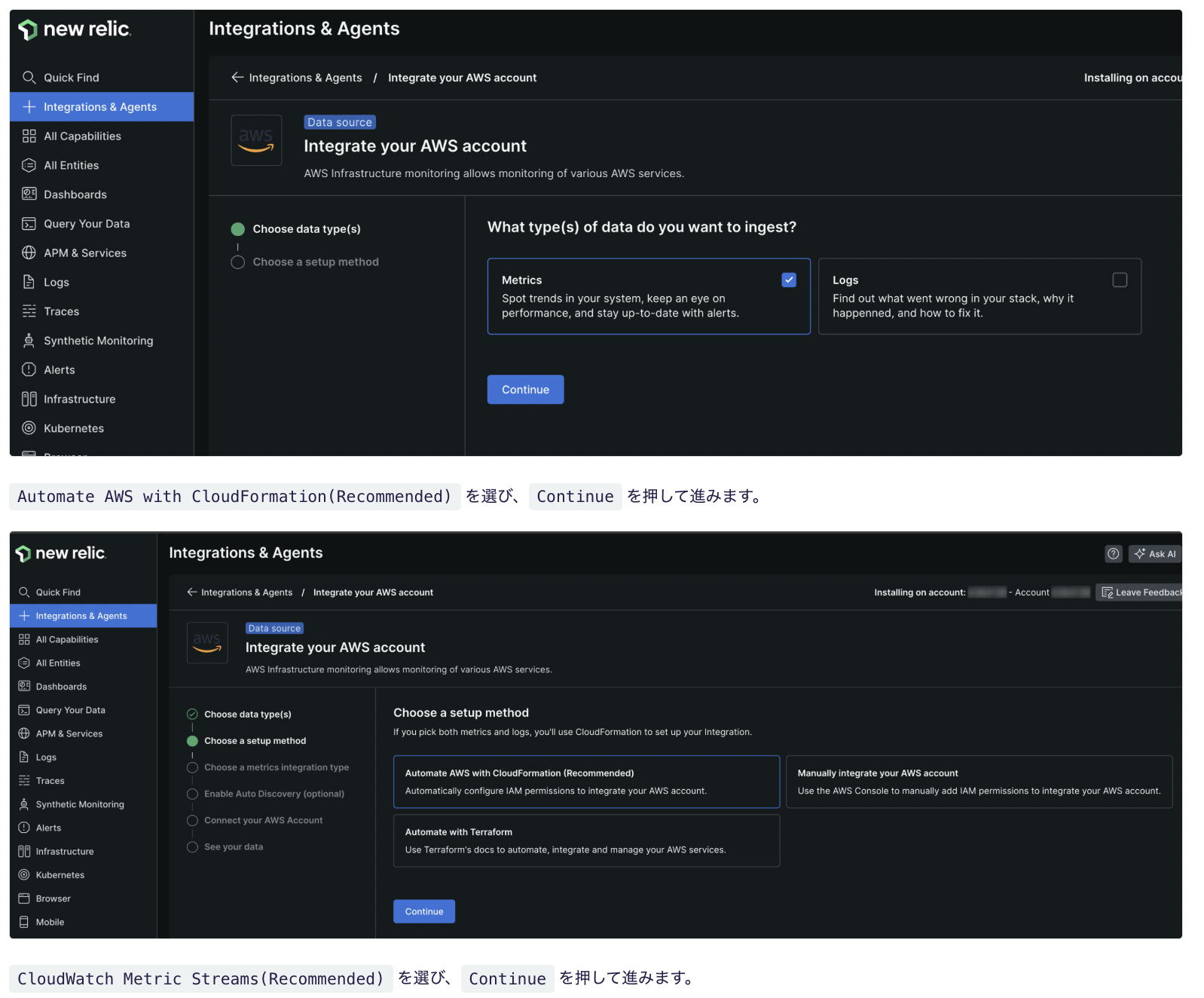Click the AWS logo tile in top screenshot
Image resolution: width=1204 pixels, height=998 pixels.
(256, 140)
